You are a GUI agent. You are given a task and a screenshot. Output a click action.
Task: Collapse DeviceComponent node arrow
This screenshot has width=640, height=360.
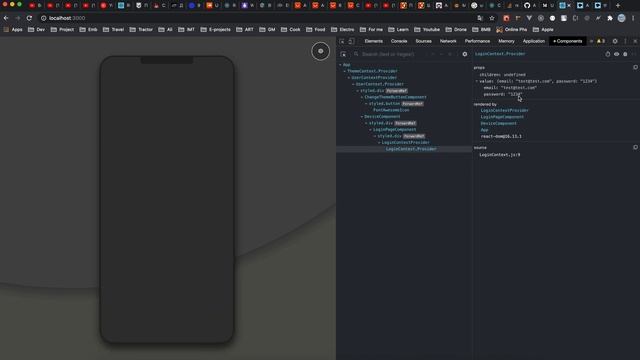pos(362,117)
